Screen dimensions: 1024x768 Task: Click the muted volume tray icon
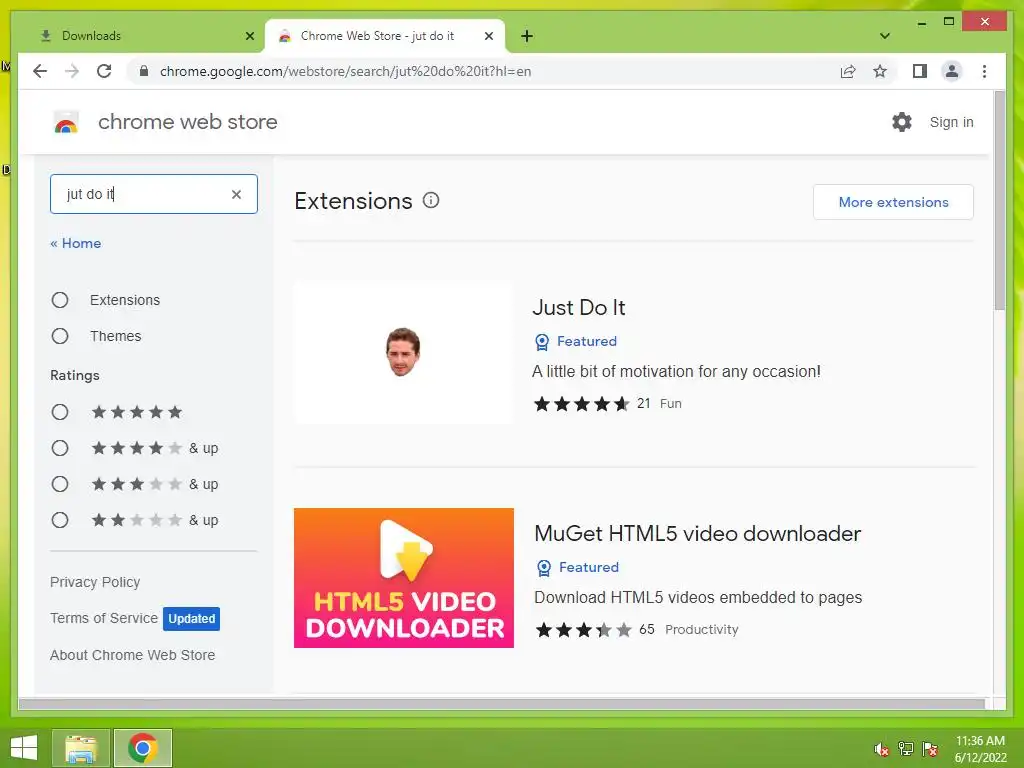click(881, 749)
